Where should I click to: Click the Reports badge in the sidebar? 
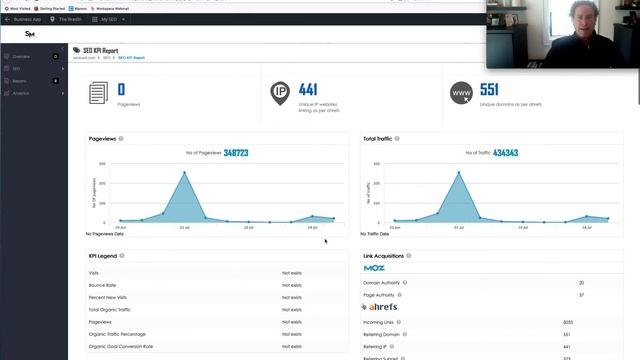[56, 81]
